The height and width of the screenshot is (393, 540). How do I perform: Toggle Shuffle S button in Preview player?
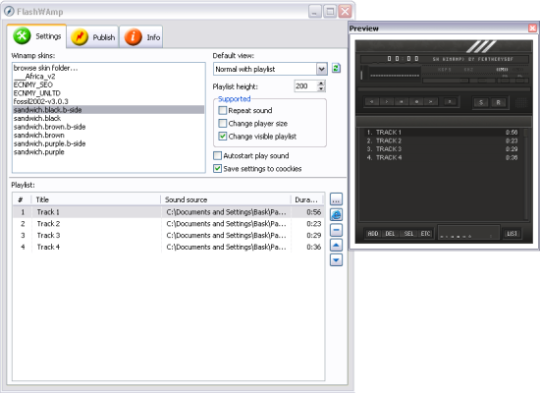(x=481, y=102)
